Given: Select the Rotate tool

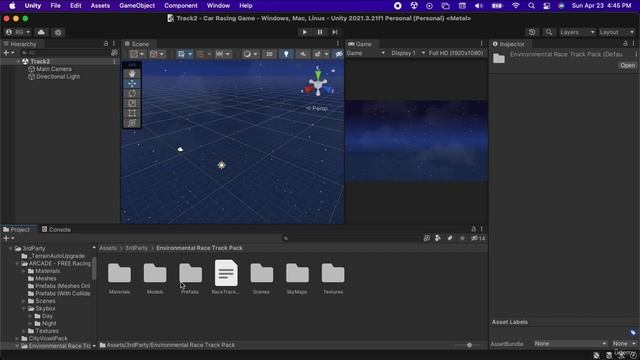Looking at the screenshot, I should [x=132, y=93].
